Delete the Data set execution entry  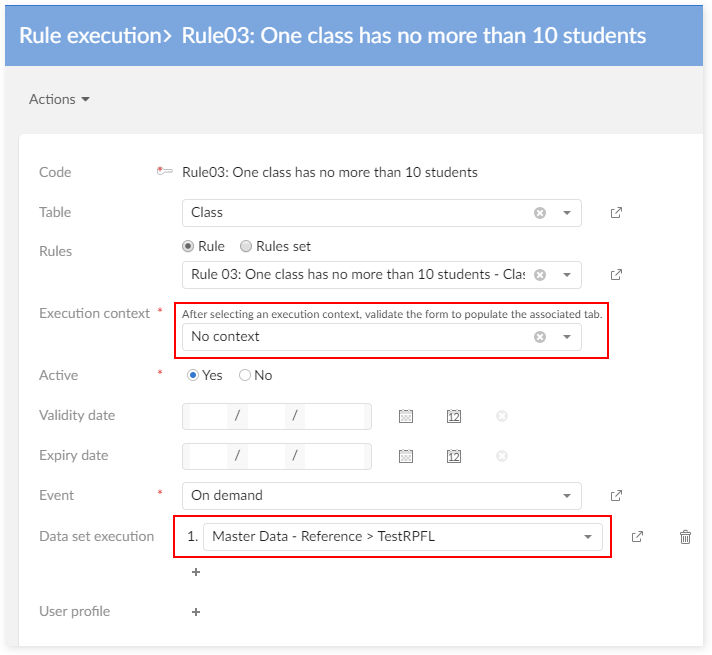pyautogui.click(x=685, y=537)
